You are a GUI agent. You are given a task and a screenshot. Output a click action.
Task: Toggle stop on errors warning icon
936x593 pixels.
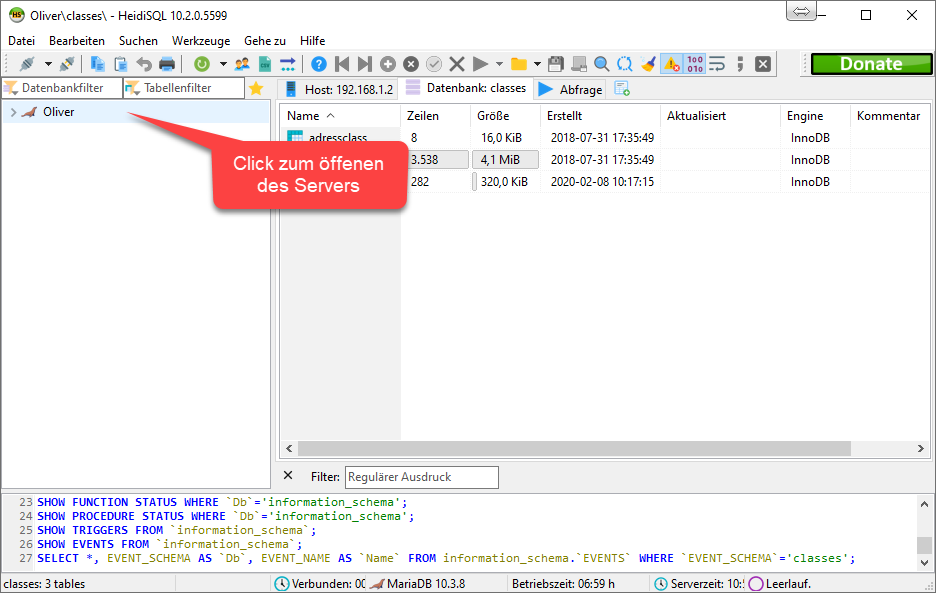point(672,64)
